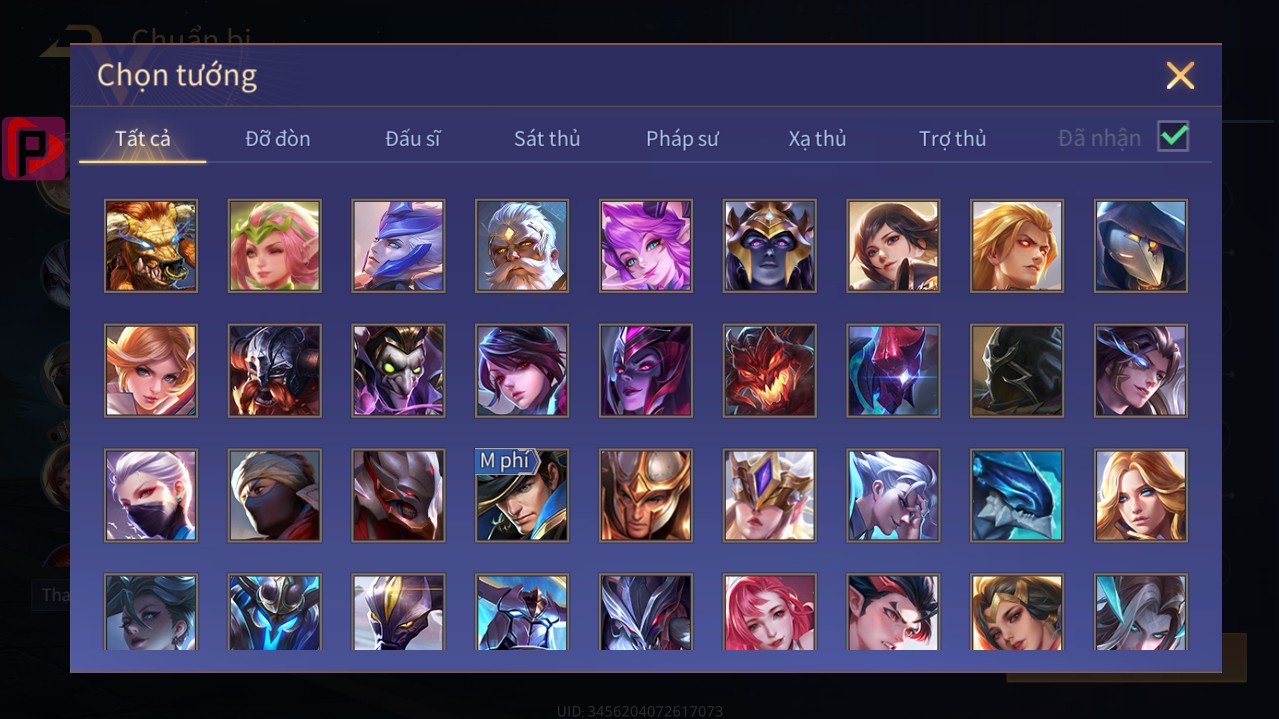This screenshot has width=1279, height=719.
Task: Toggle the Đã nhận checkbox
Action: 1173,136
